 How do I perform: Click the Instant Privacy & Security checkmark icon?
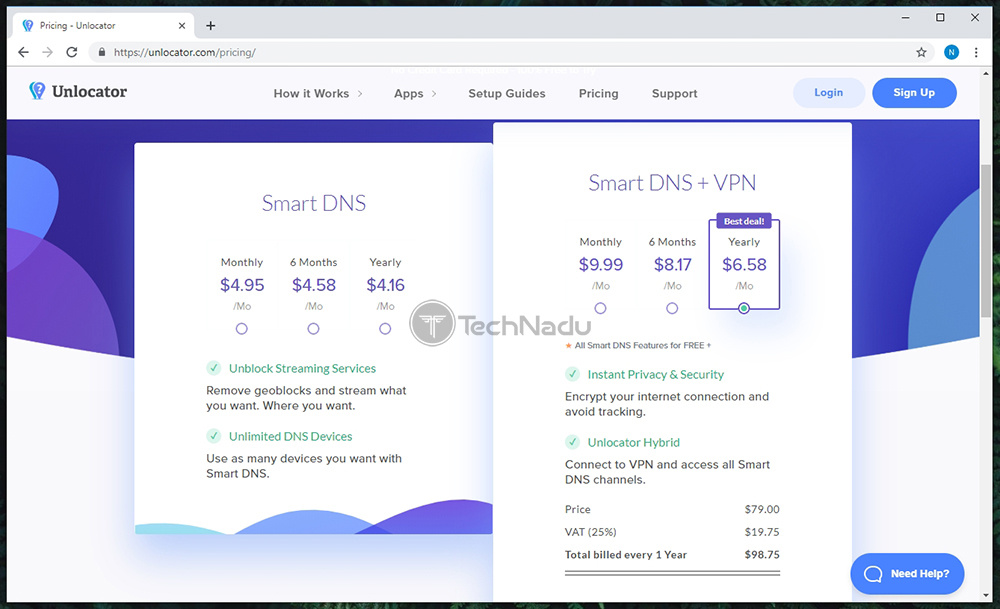pos(572,374)
